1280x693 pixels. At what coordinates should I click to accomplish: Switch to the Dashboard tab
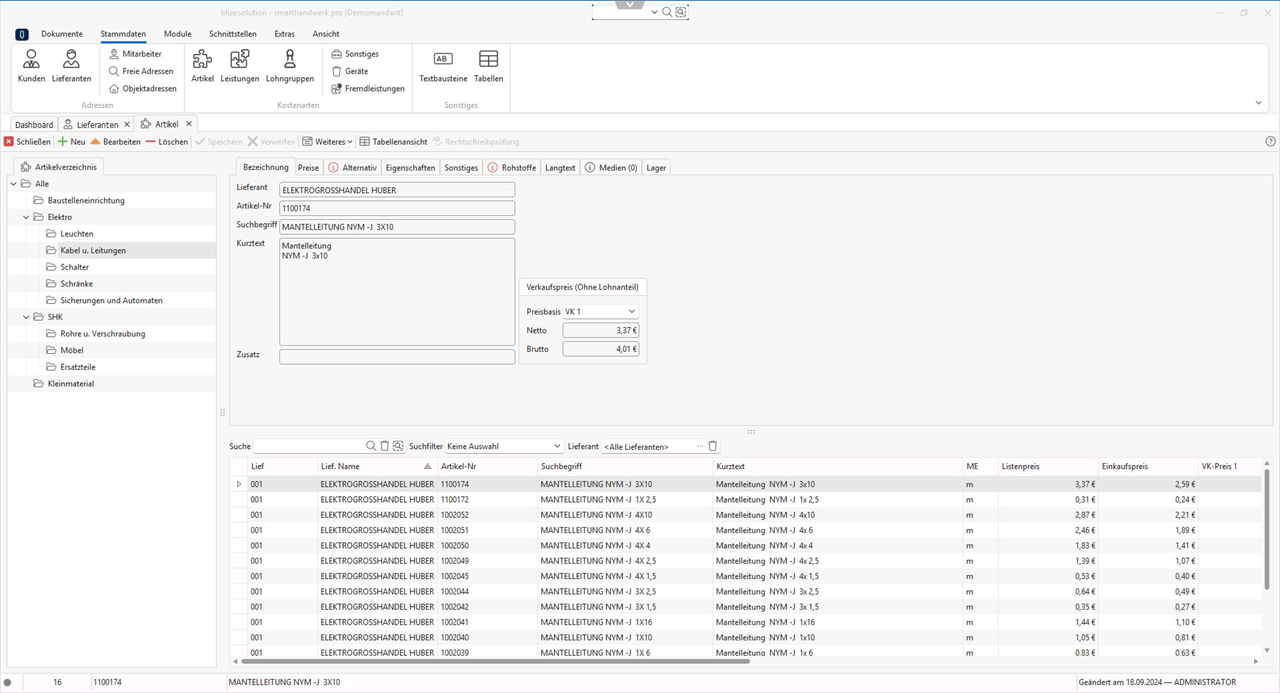[34, 124]
